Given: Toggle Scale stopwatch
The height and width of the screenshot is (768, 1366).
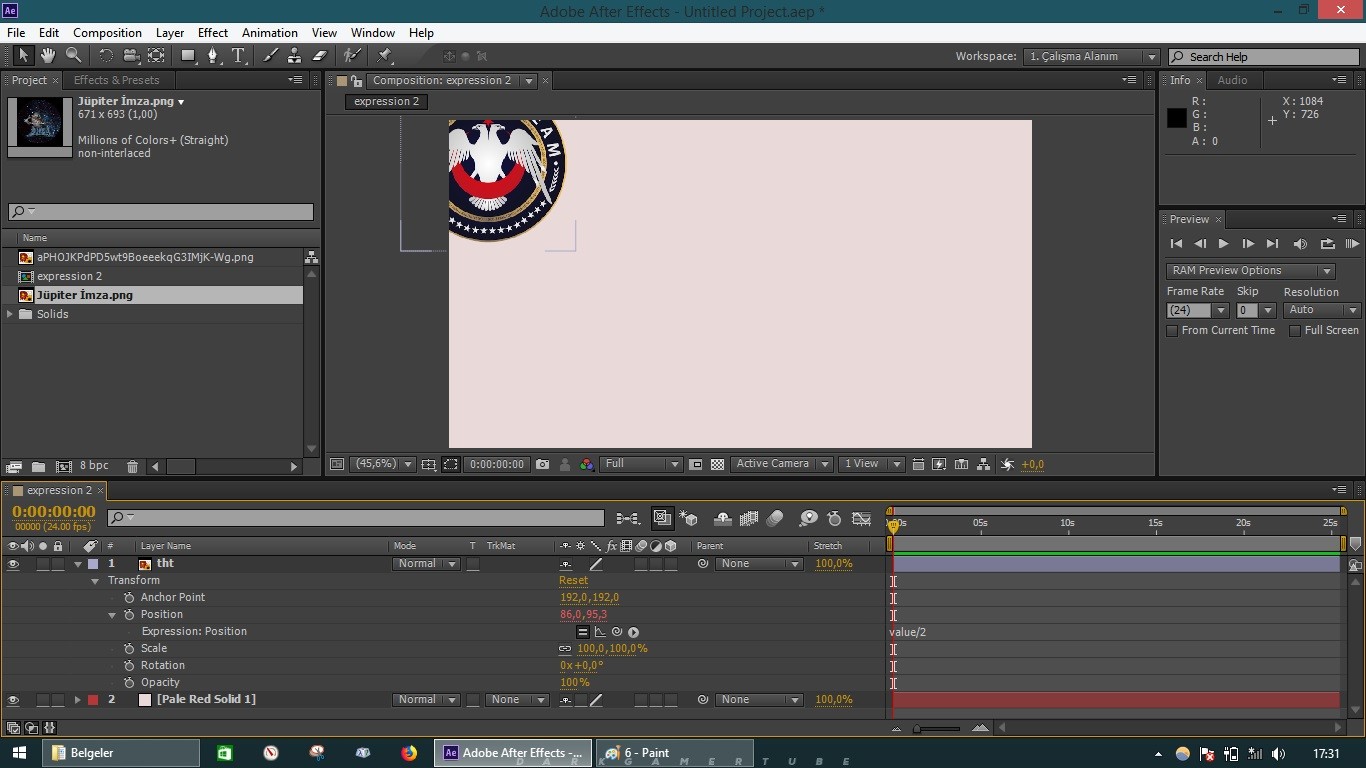Looking at the screenshot, I should point(129,649).
